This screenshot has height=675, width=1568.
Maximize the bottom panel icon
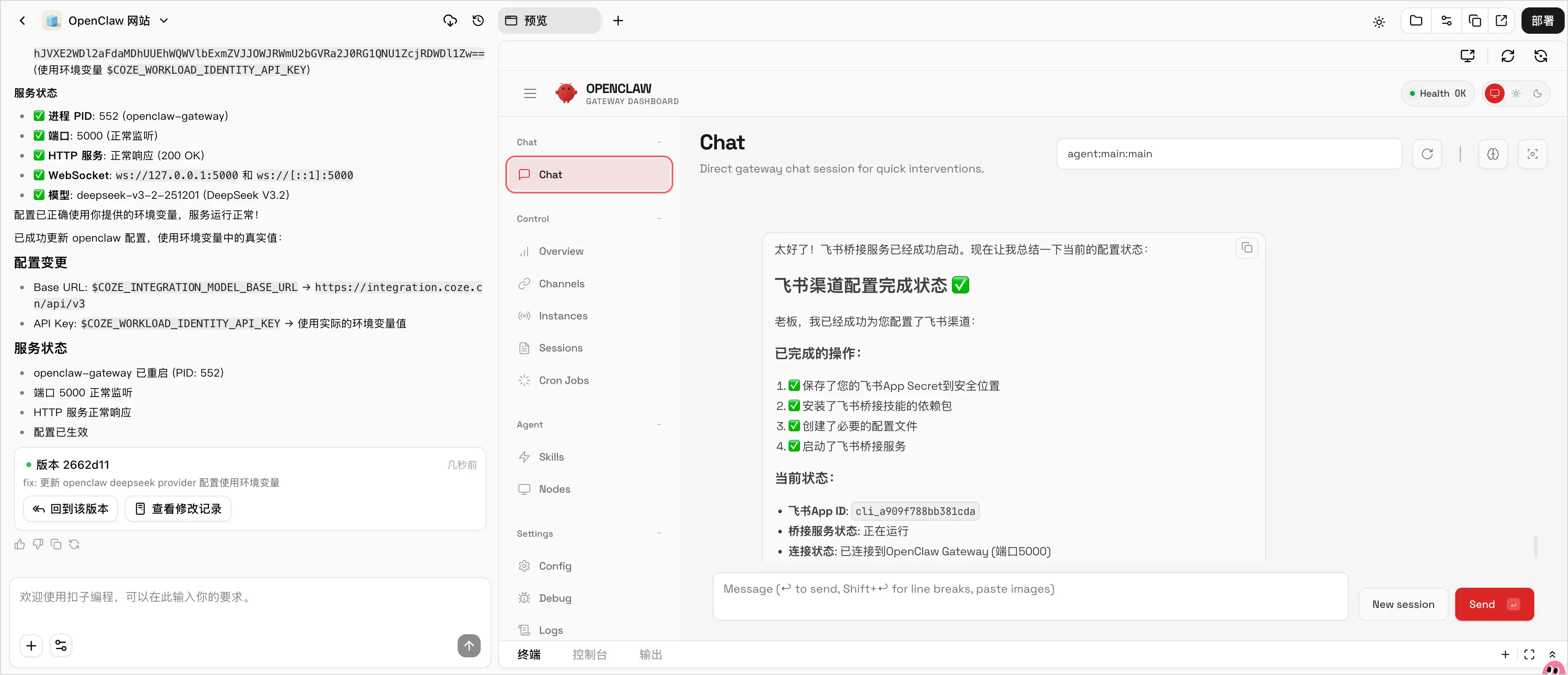(1529, 654)
